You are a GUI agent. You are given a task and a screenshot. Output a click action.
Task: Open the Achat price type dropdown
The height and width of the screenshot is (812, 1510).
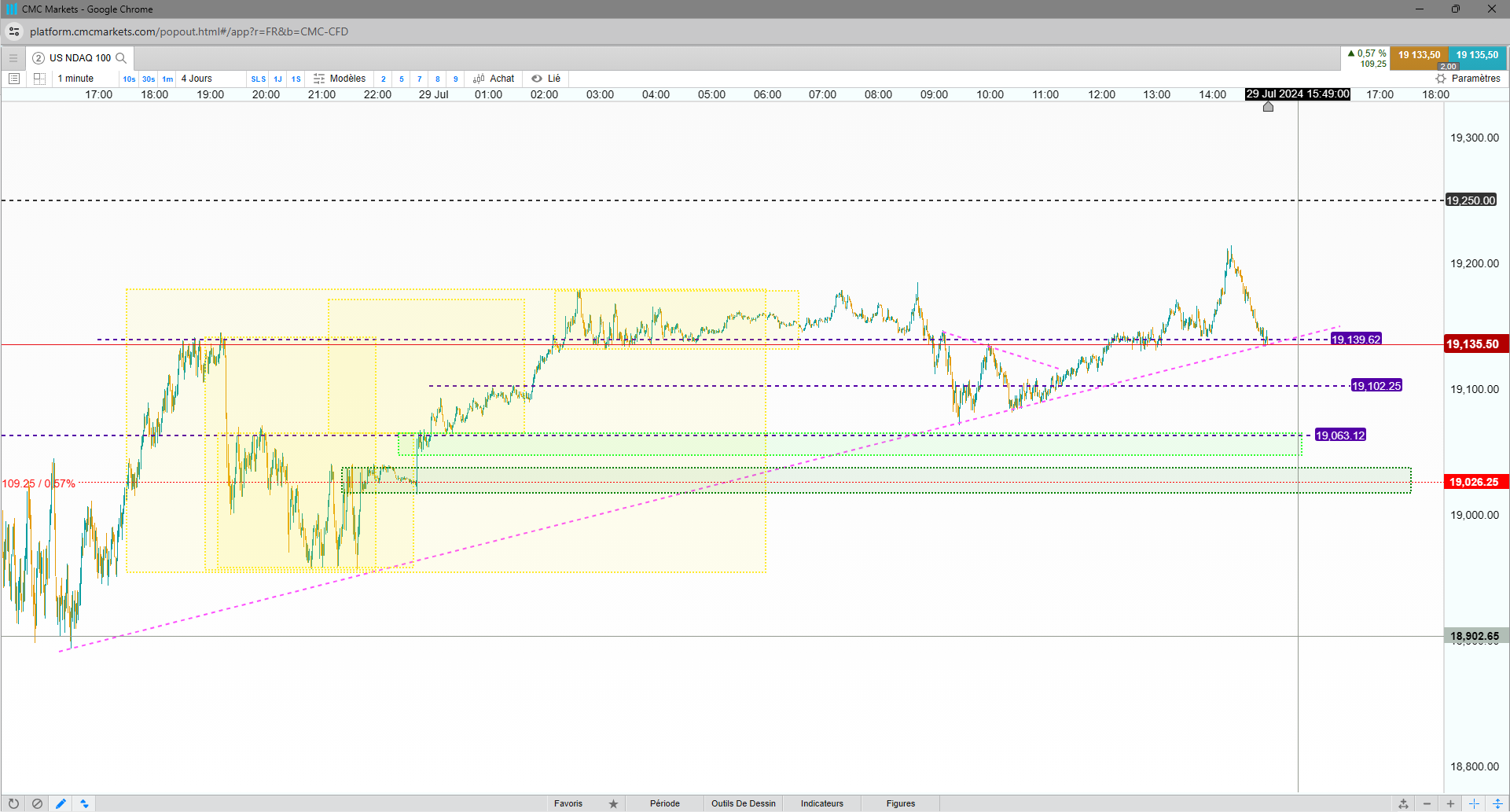pyautogui.click(x=494, y=79)
